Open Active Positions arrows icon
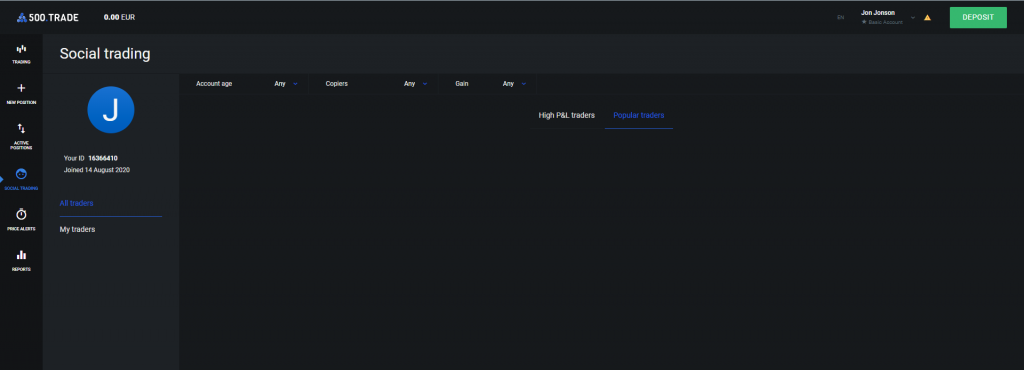Screen dimensions: 1024x370 coord(21,129)
